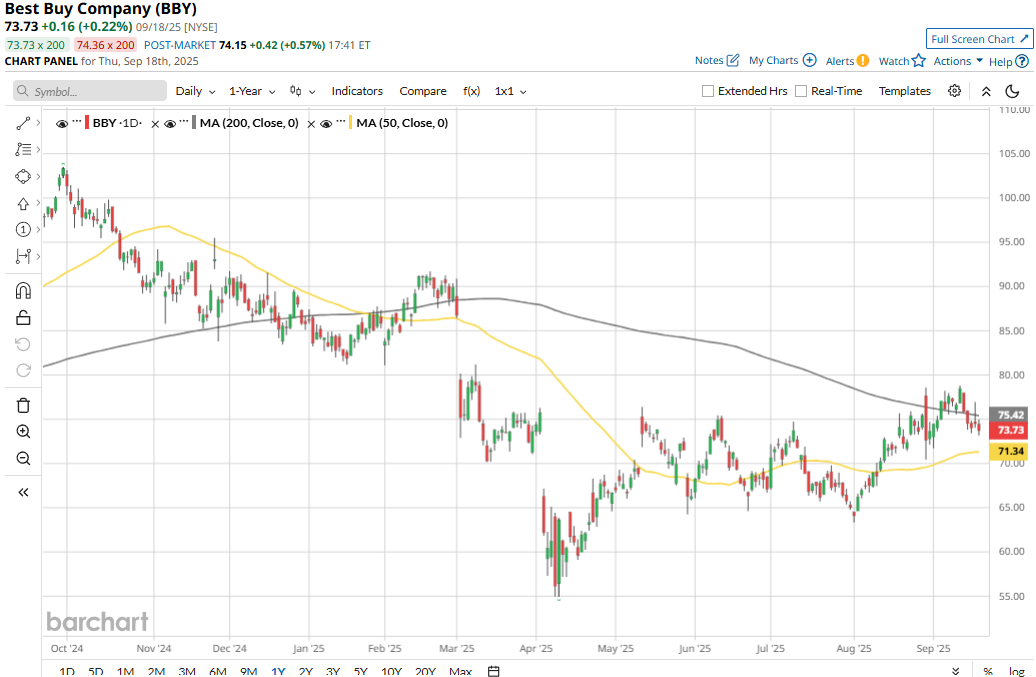Open the Indicators menu
The height and width of the screenshot is (677, 1036).
click(357, 91)
